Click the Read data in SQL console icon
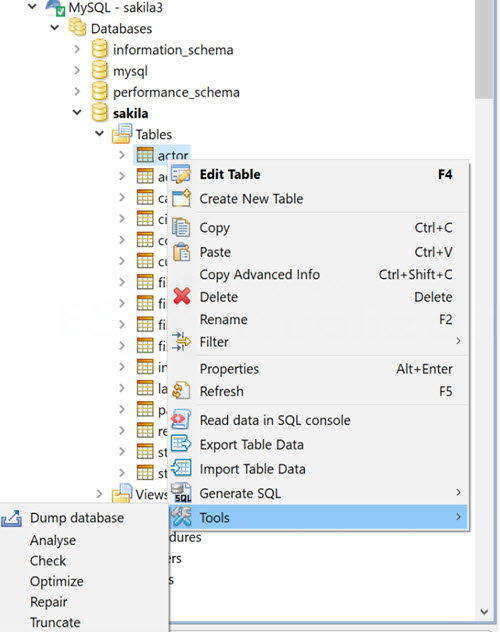 [x=180, y=420]
